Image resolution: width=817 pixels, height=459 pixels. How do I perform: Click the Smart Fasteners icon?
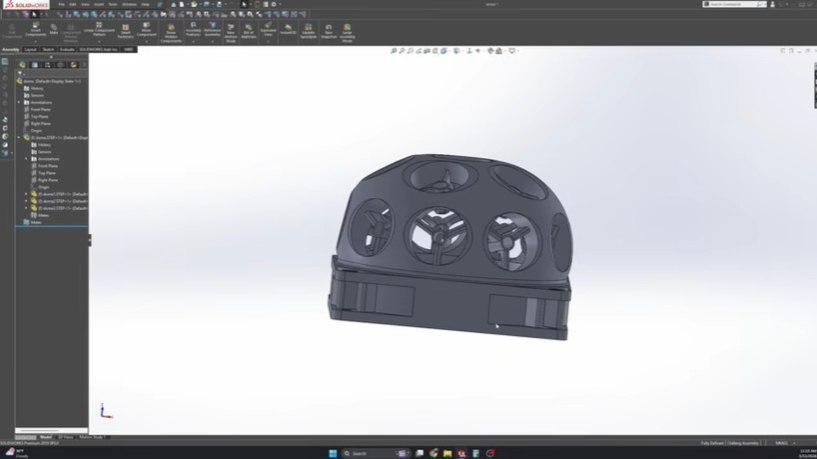(x=126, y=30)
